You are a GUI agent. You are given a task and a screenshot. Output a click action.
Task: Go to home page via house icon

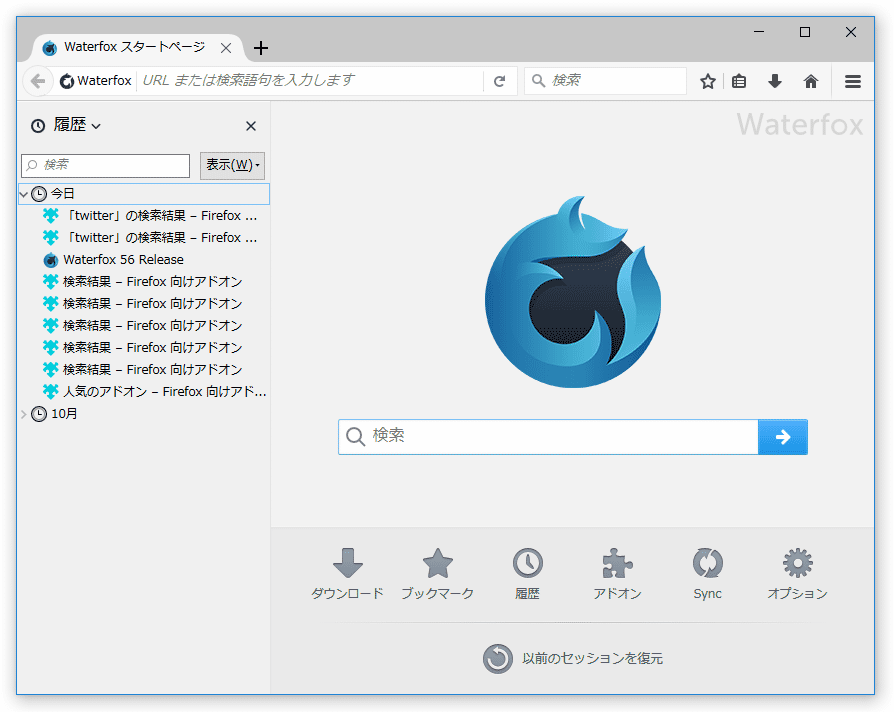[x=810, y=82]
